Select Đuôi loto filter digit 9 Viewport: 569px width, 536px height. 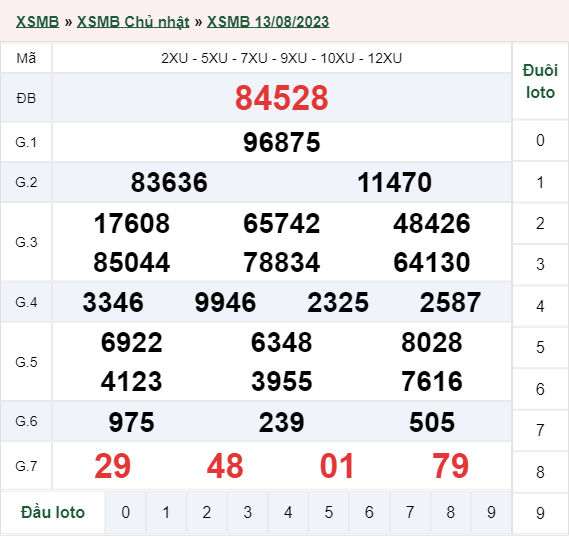(x=540, y=513)
